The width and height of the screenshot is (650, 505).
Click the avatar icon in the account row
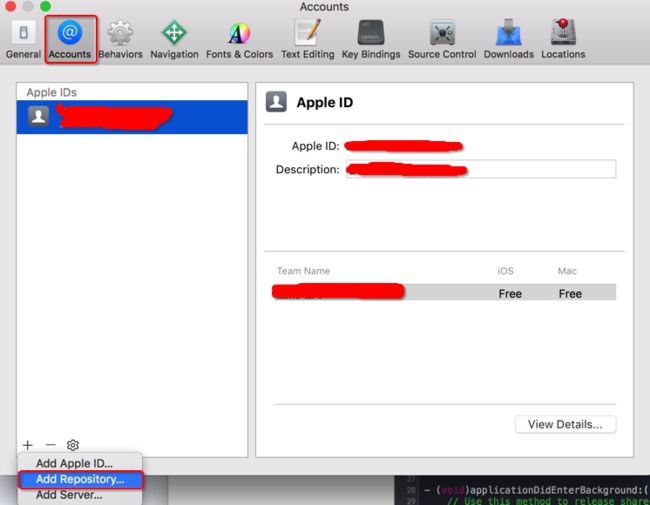(x=39, y=116)
